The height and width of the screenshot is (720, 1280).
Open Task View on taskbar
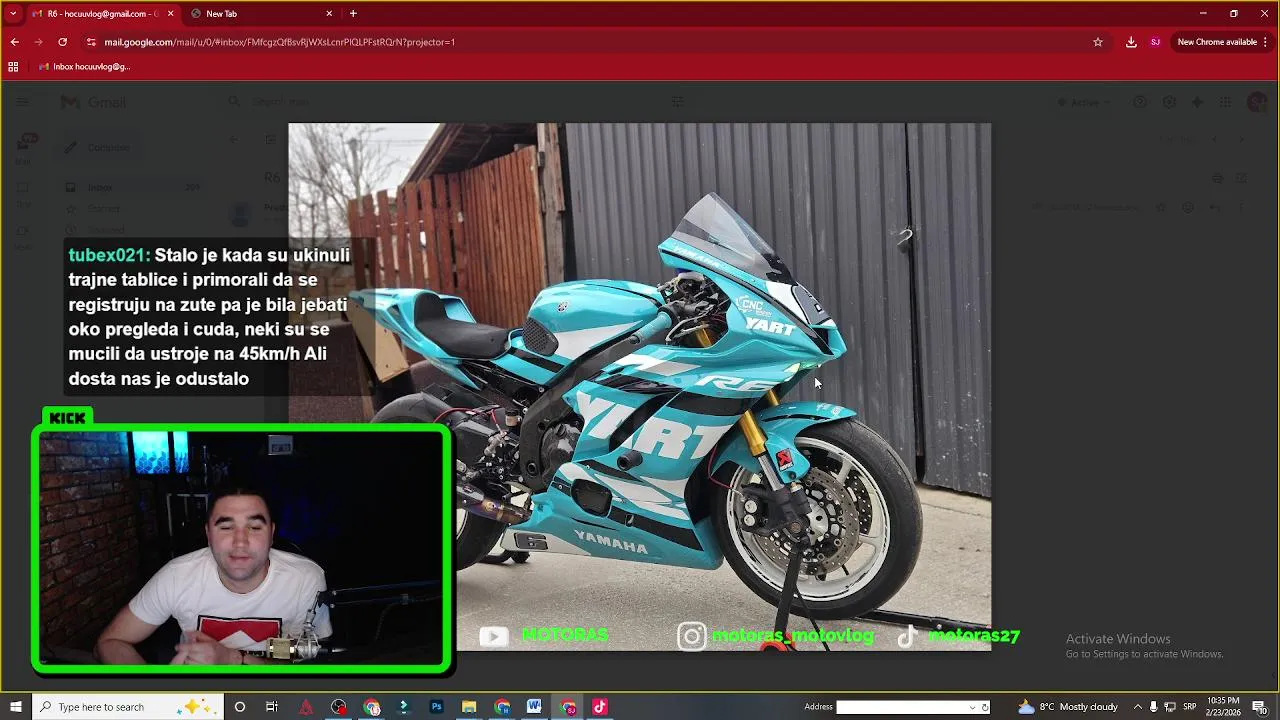pos(272,707)
